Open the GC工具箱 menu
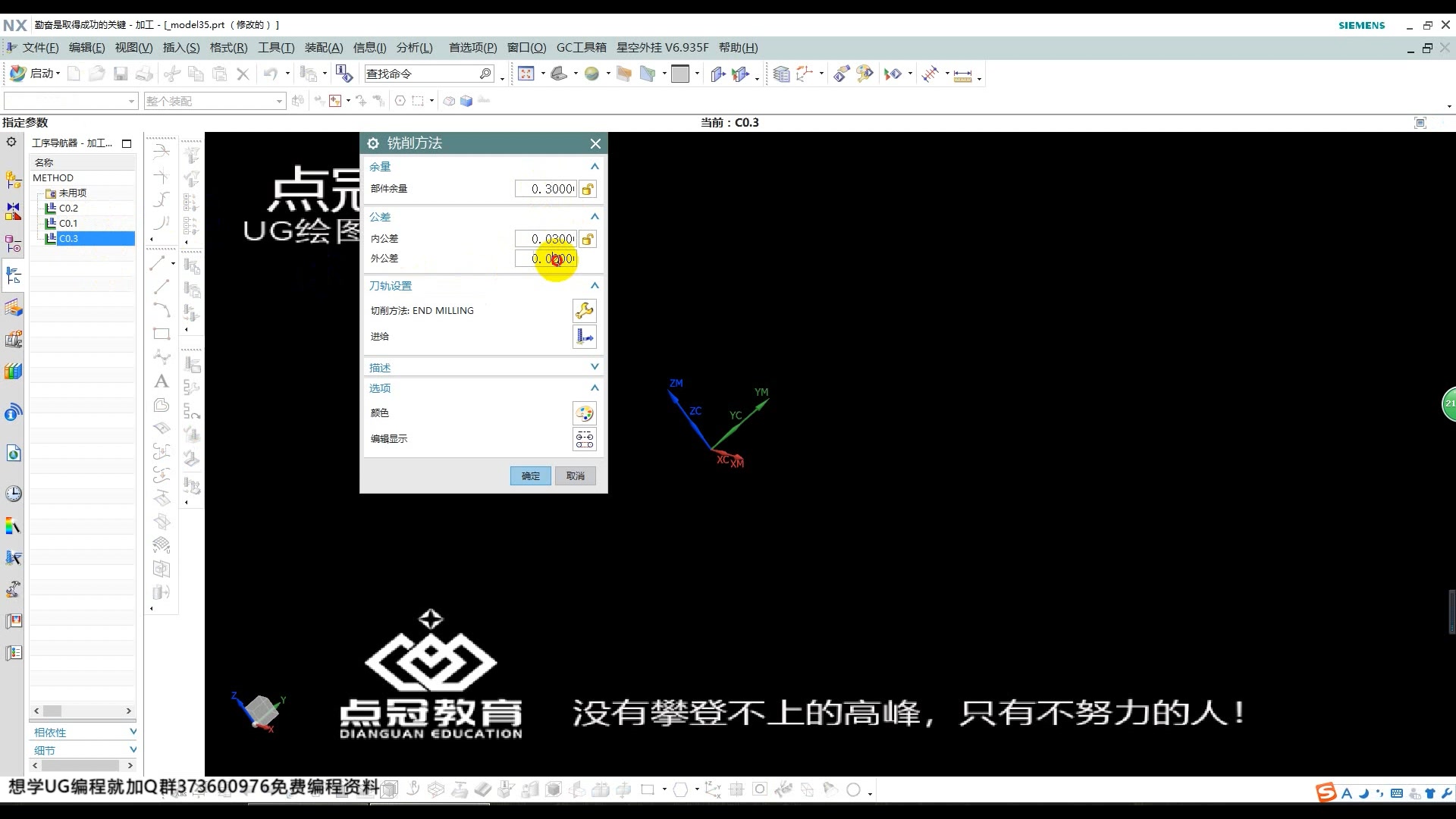Image resolution: width=1456 pixels, height=819 pixels. click(x=582, y=47)
